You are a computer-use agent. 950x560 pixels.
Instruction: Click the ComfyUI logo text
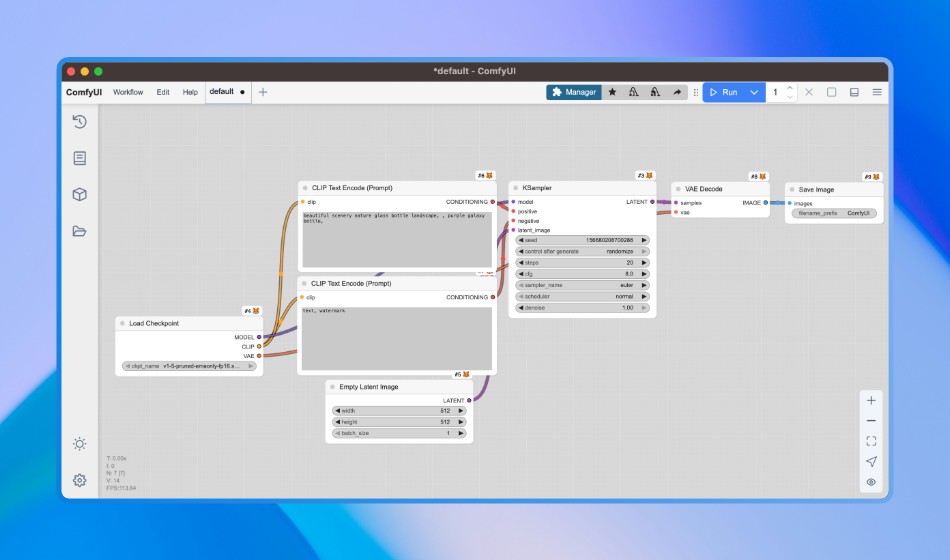pyautogui.click(x=84, y=92)
